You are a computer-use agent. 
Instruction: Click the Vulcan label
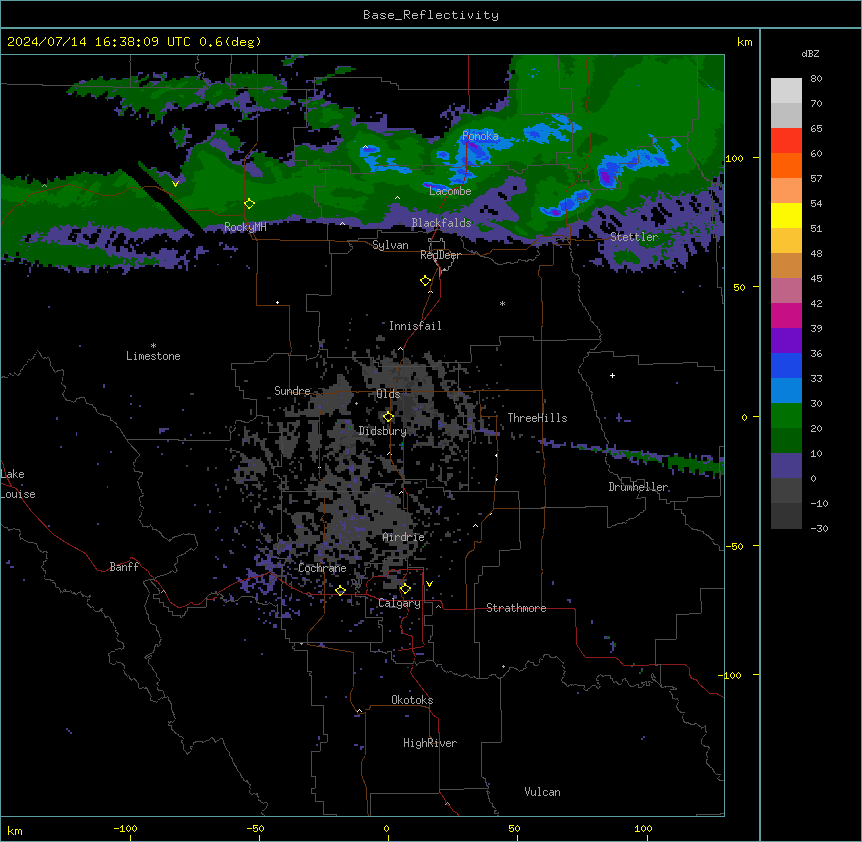coord(542,792)
